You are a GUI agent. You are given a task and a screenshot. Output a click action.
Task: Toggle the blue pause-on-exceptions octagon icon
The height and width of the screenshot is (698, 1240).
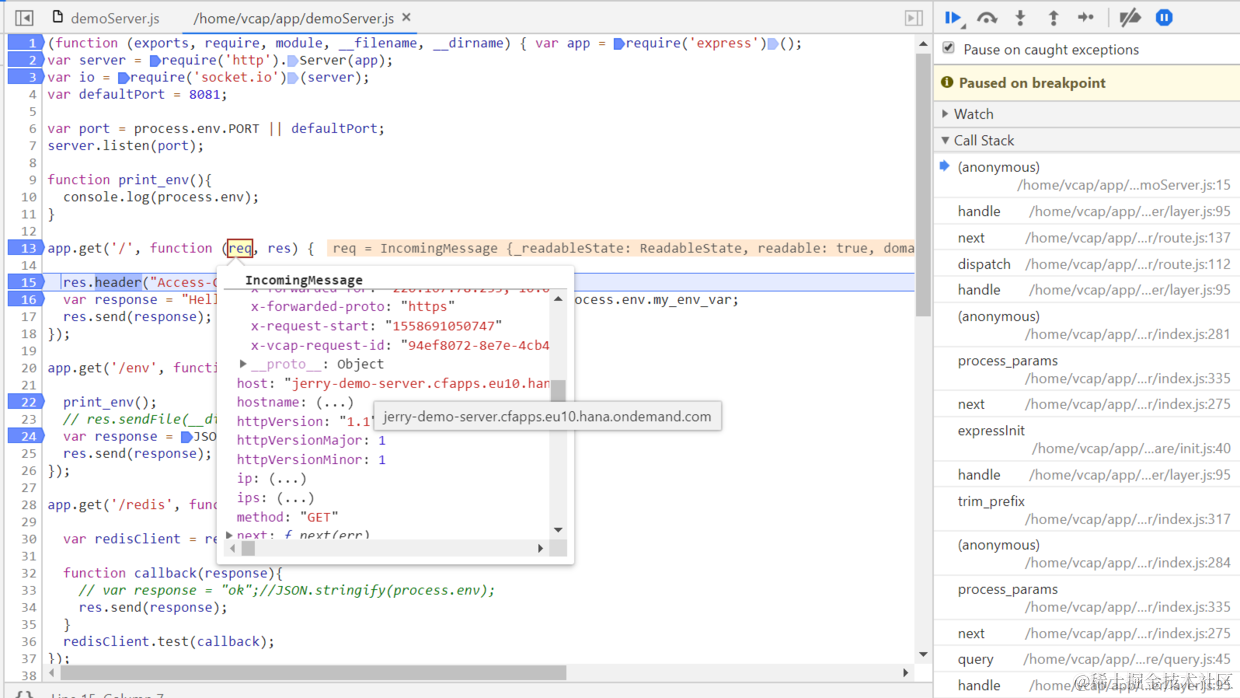[1164, 18]
